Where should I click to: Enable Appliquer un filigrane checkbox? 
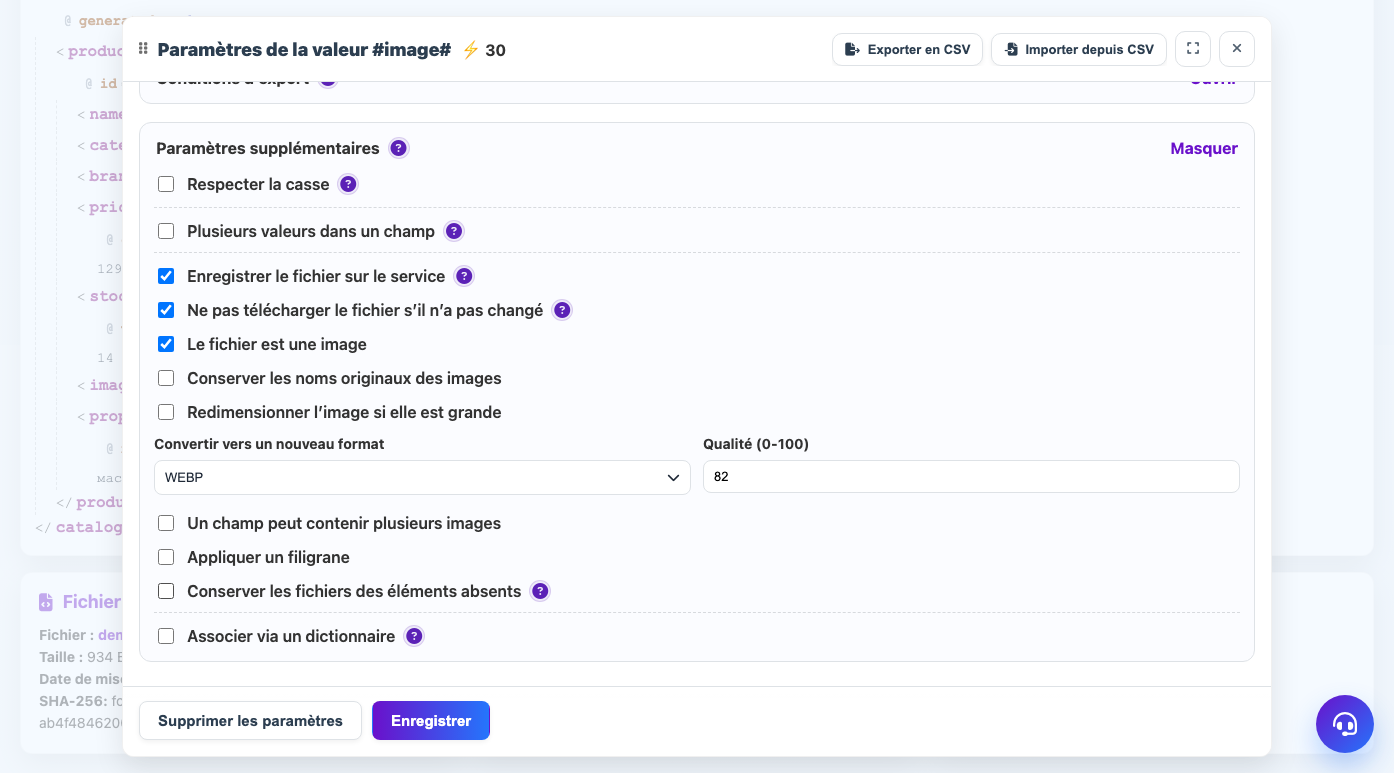click(166, 557)
